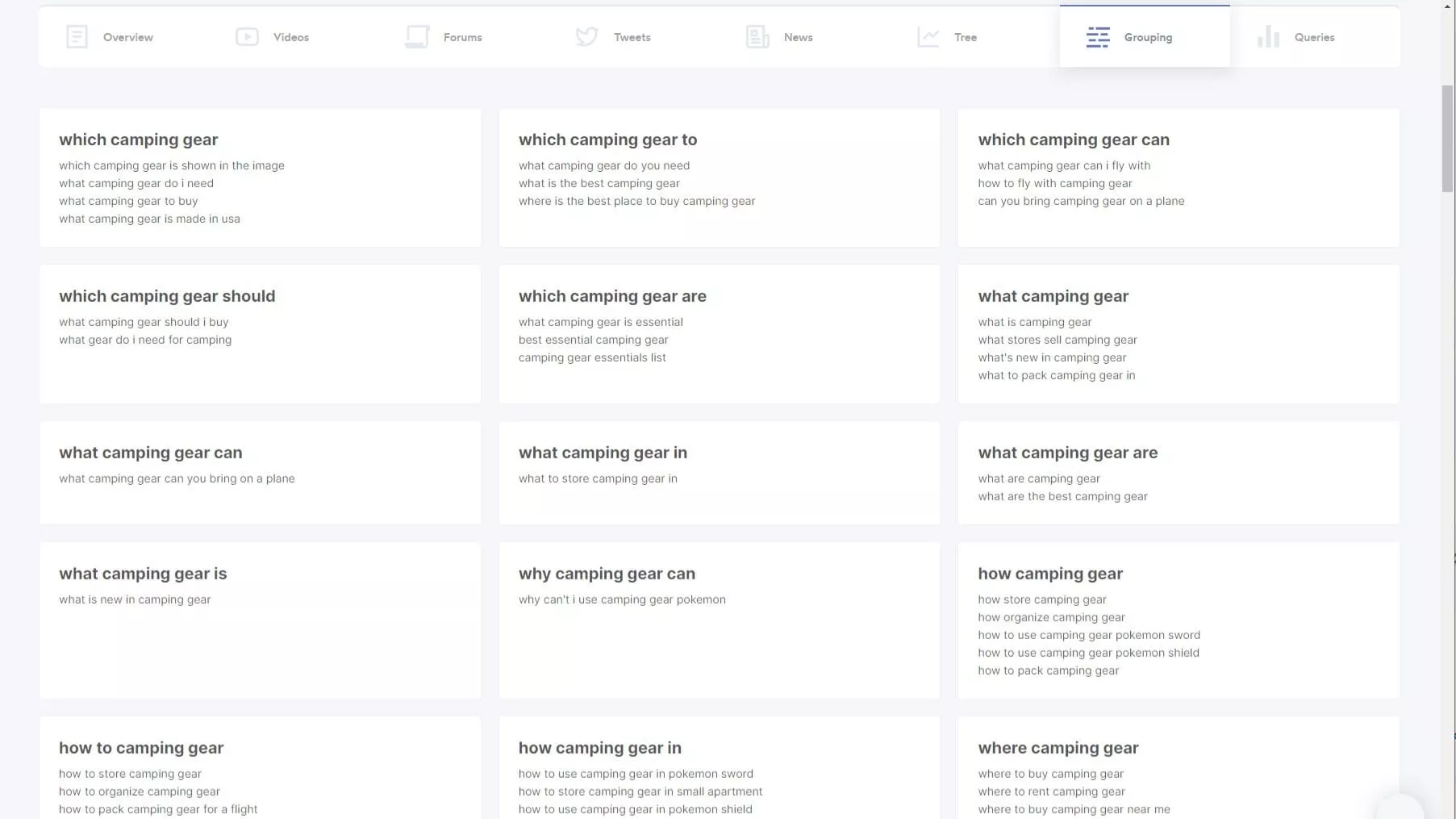Click the Grouping lines icon

(x=1098, y=37)
